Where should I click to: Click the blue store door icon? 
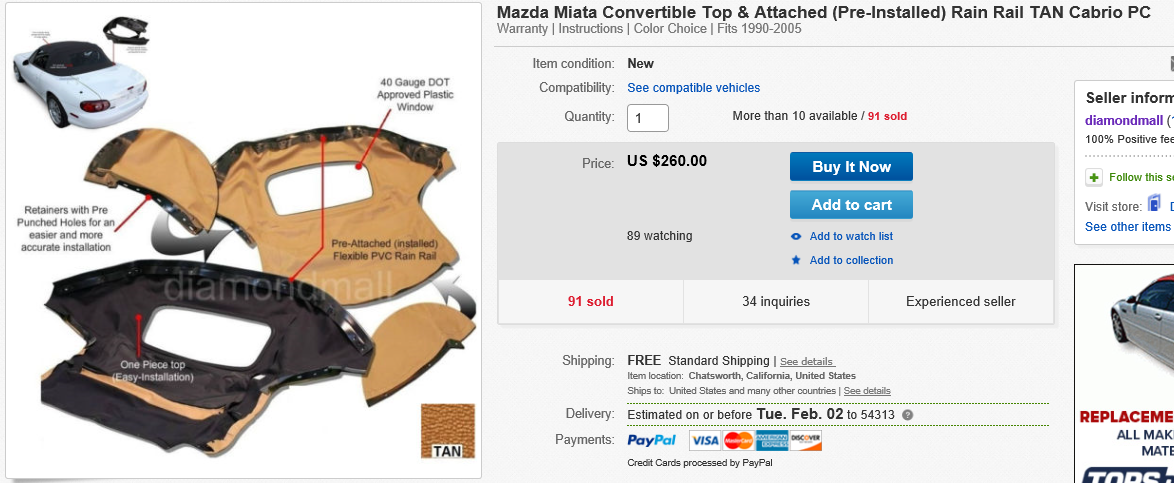click(x=1154, y=204)
